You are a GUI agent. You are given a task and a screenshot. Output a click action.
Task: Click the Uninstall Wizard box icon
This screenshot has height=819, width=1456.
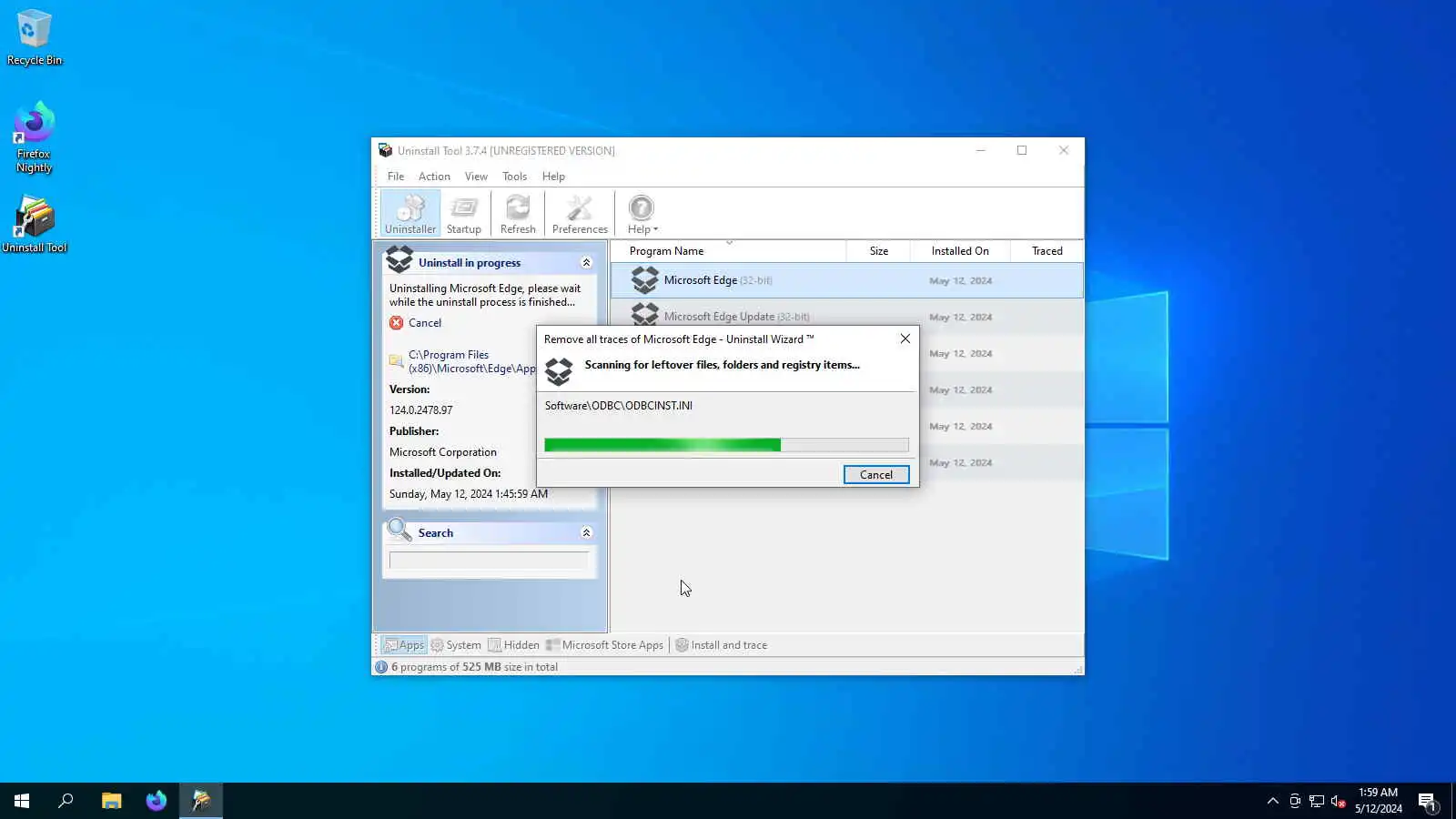pyautogui.click(x=559, y=371)
